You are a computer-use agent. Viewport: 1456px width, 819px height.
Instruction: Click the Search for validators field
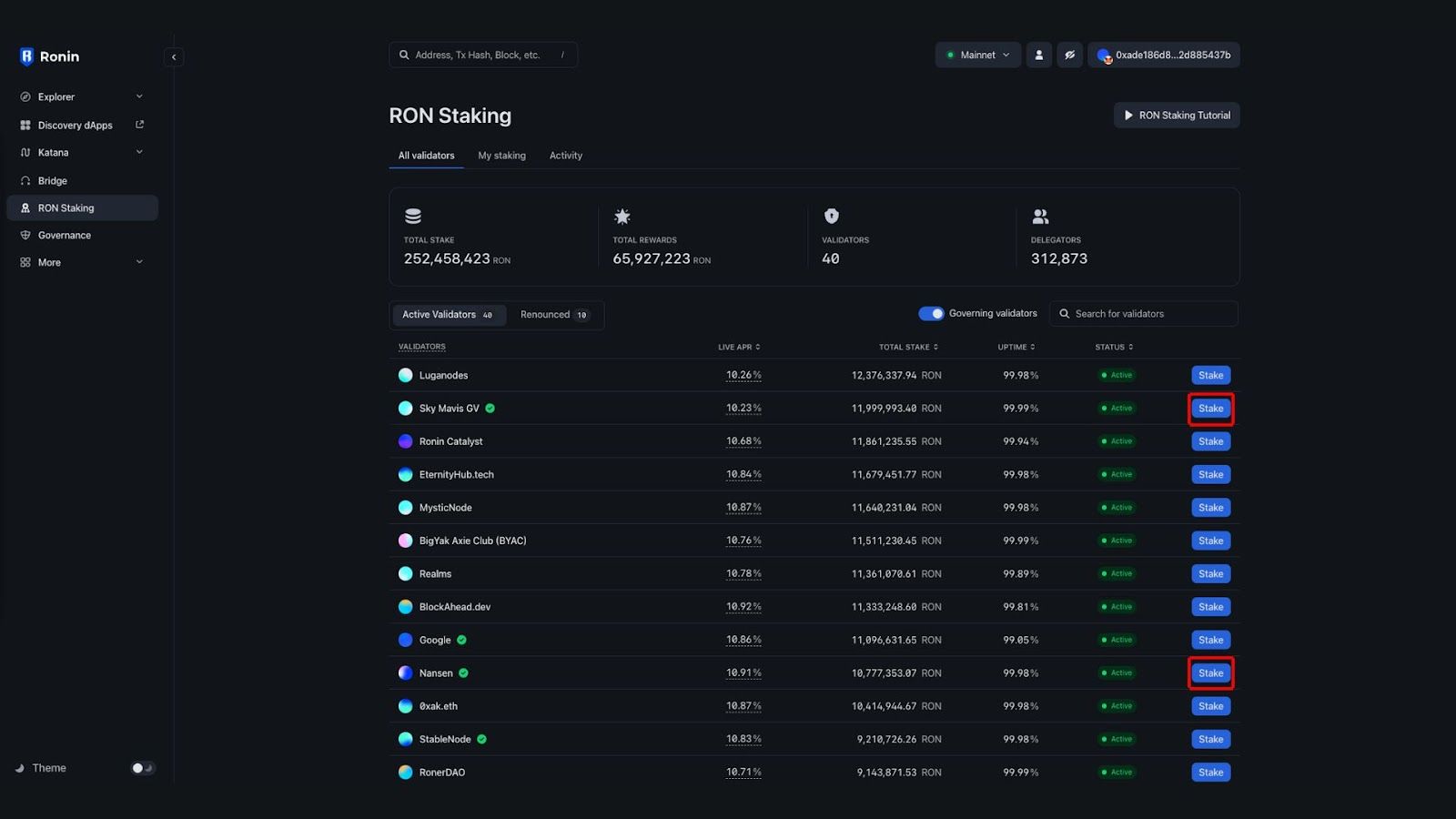coord(1144,314)
